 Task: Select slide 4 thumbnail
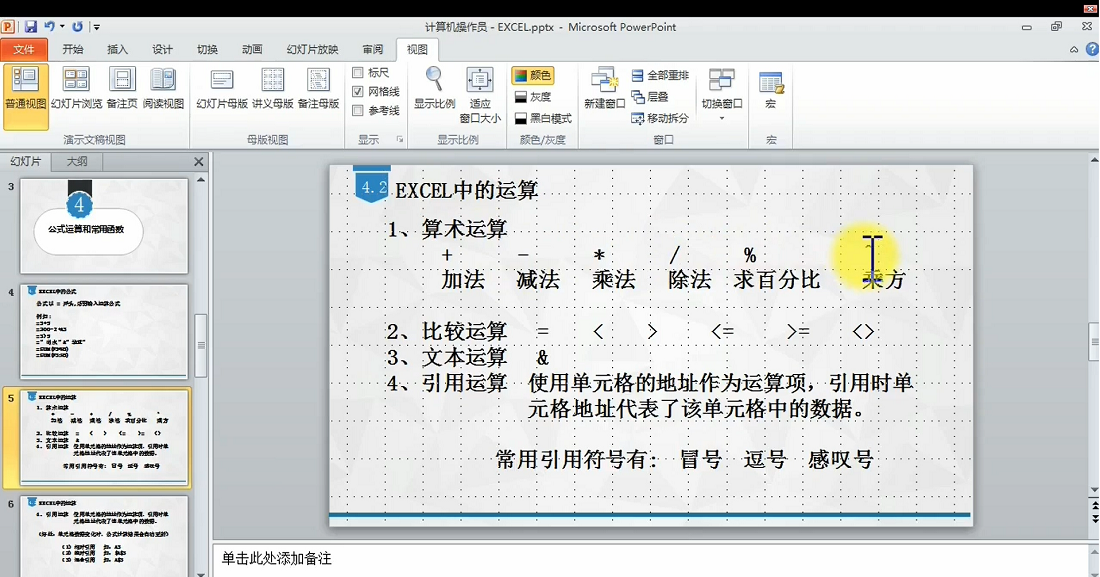coord(104,331)
